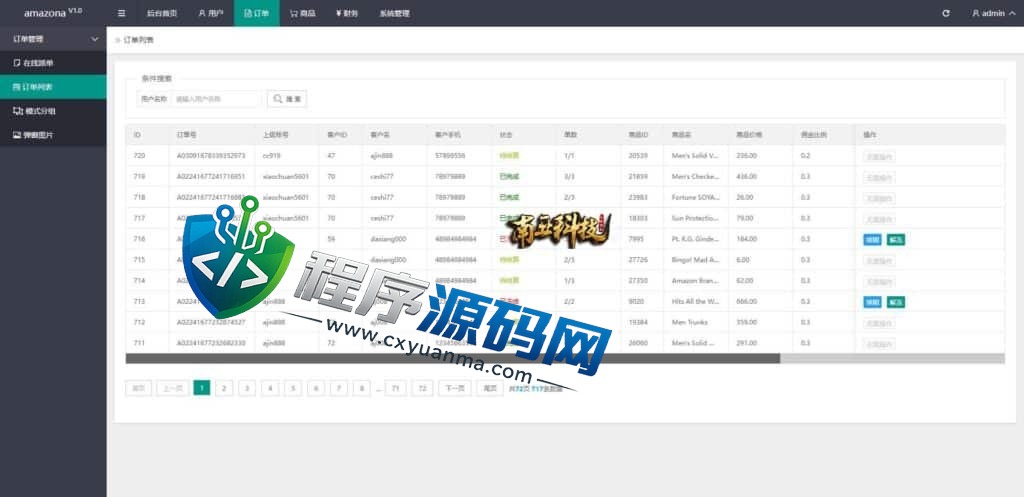Click product name Fortune SOYA...
The height and width of the screenshot is (497, 1024).
[x=696, y=197]
